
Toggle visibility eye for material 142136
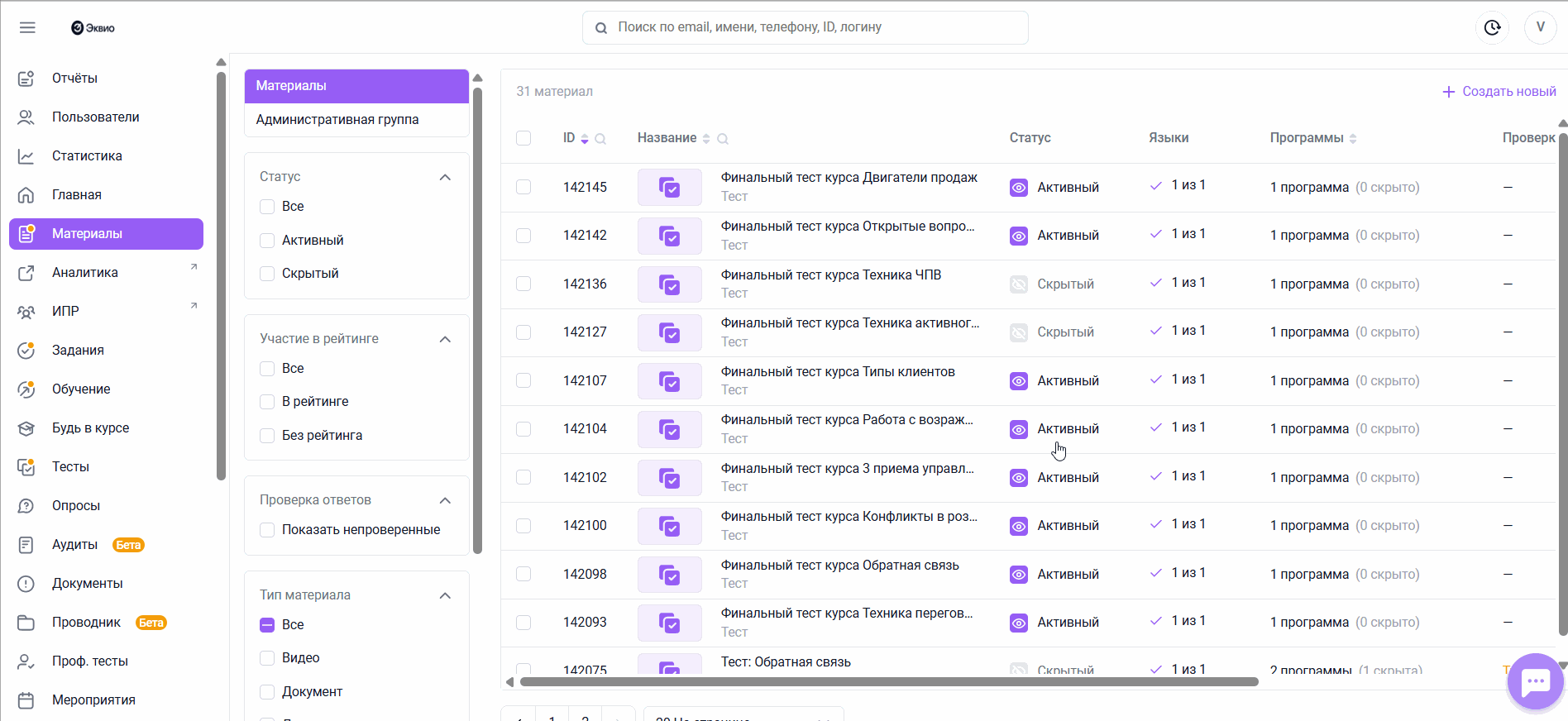coord(1019,284)
